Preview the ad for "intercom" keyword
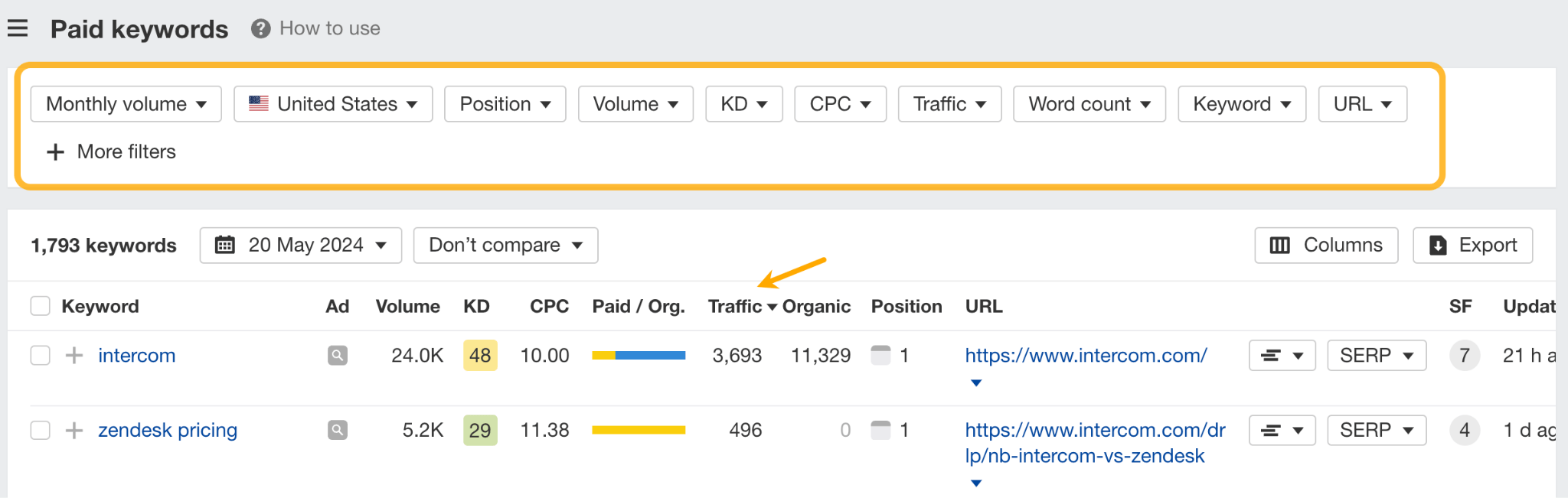The image size is (1568, 498). [337, 355]
